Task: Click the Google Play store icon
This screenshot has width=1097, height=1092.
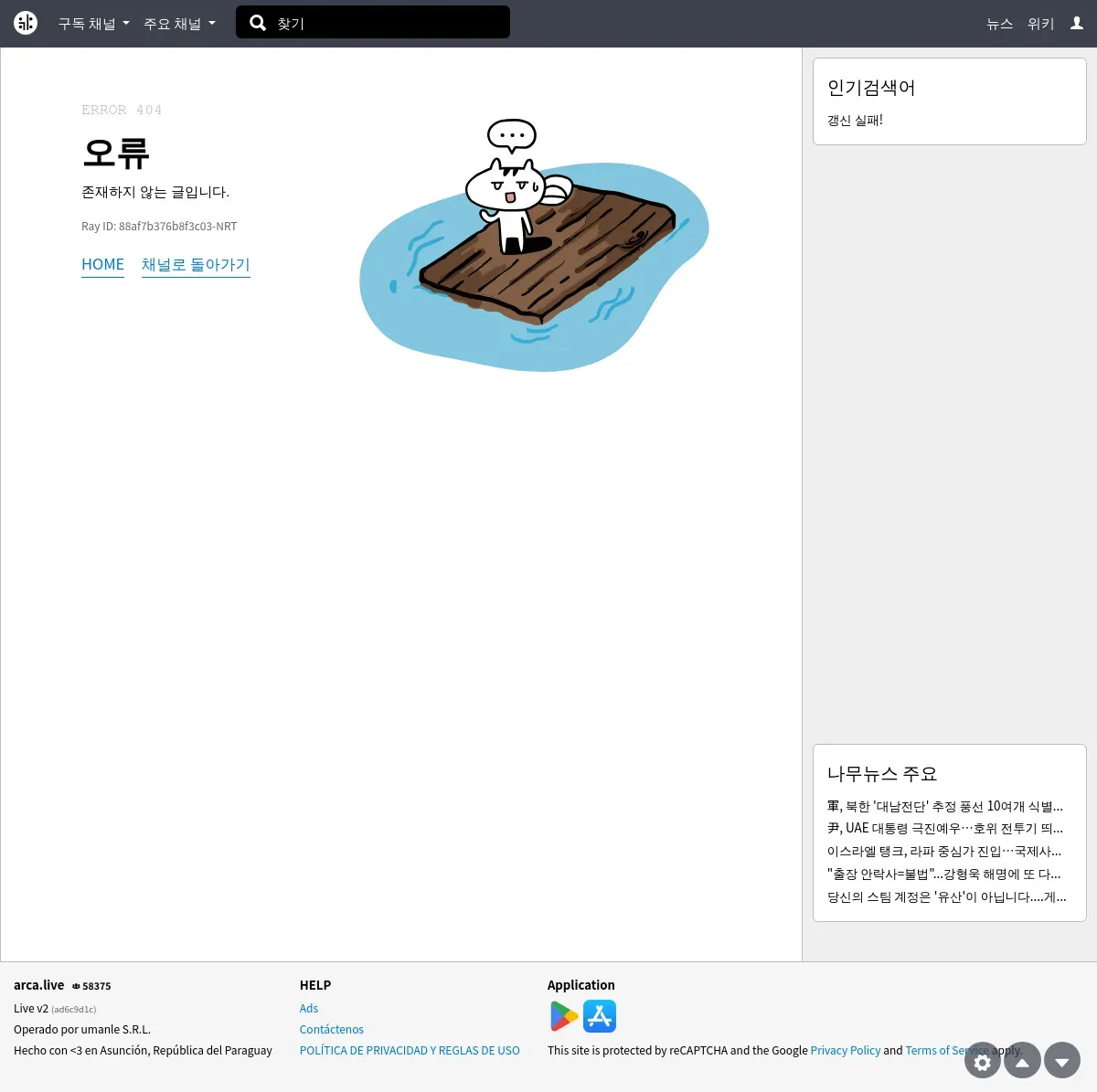Action: (564, 1016)
